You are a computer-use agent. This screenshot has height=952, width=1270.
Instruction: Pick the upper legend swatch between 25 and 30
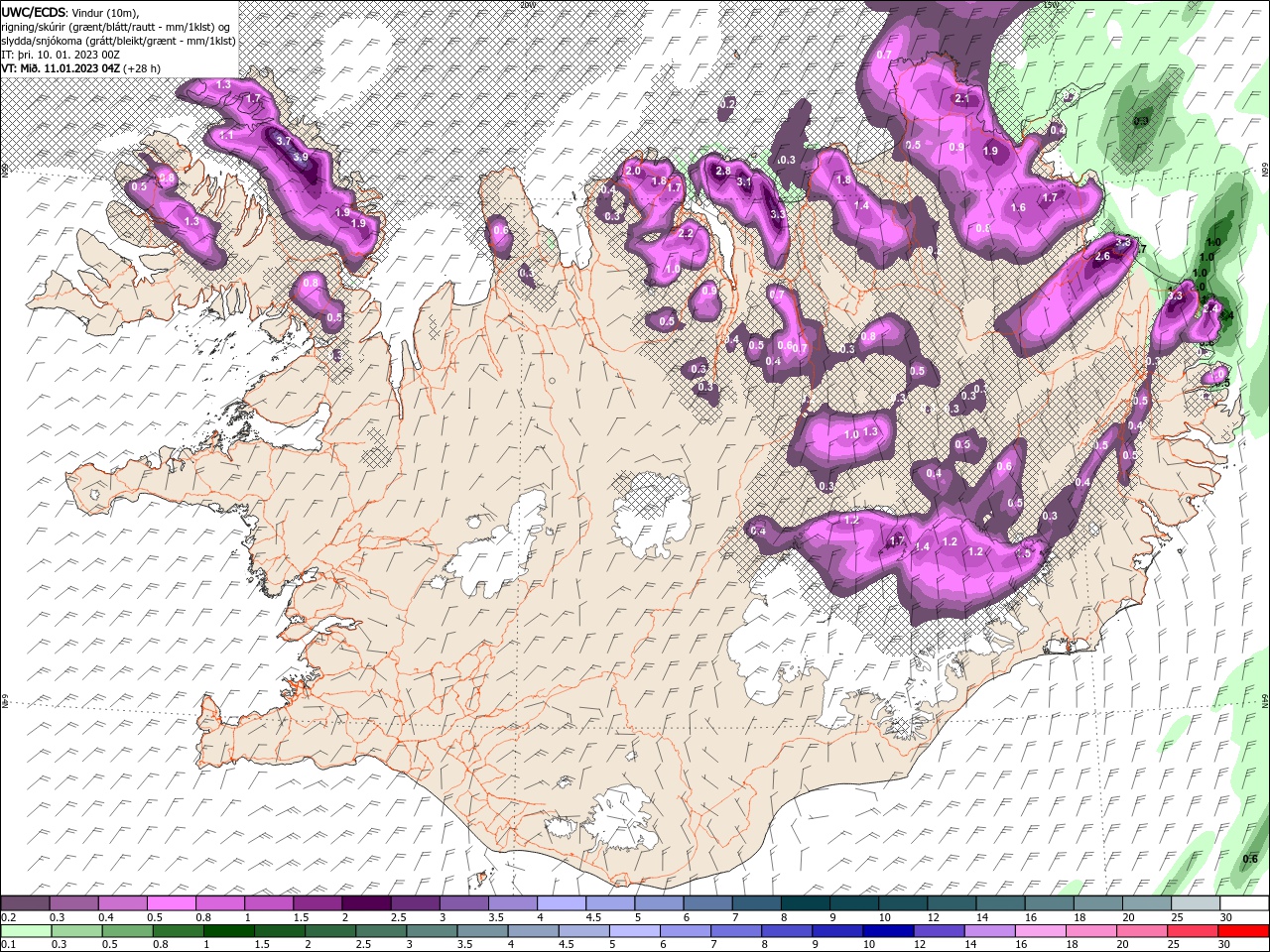[1197, 903]
